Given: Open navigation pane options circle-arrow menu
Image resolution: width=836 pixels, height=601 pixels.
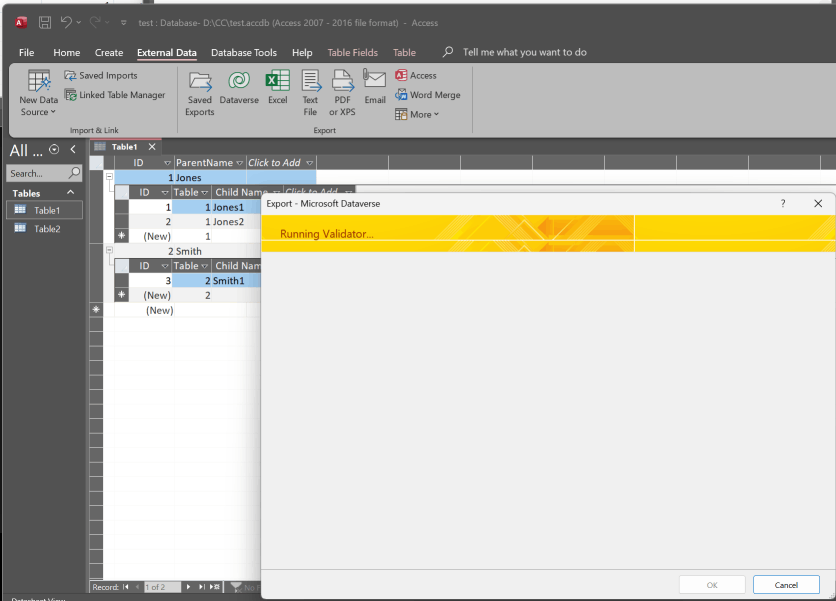Looking at the screenshot, I should (54, 149).
